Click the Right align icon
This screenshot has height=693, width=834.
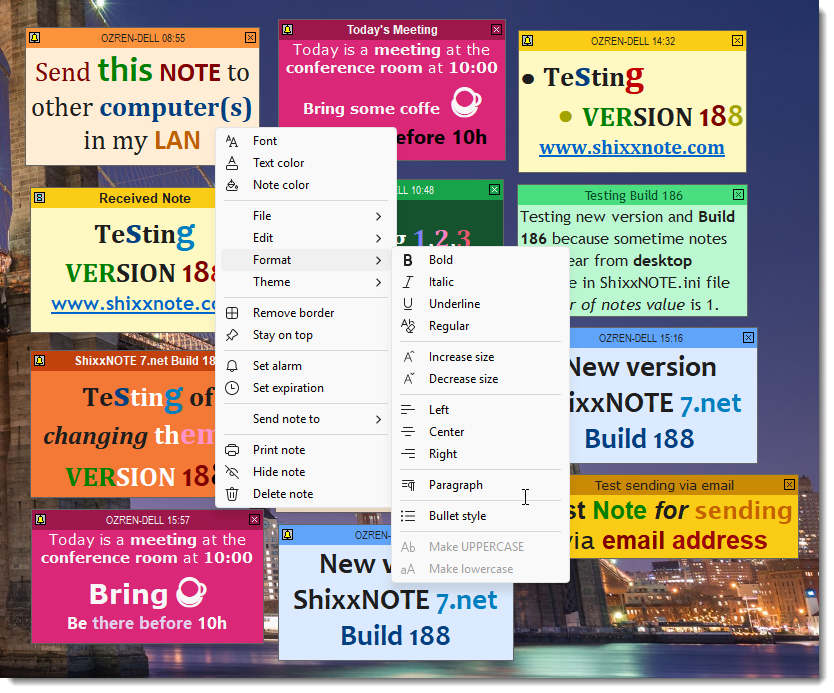[408, 454]
